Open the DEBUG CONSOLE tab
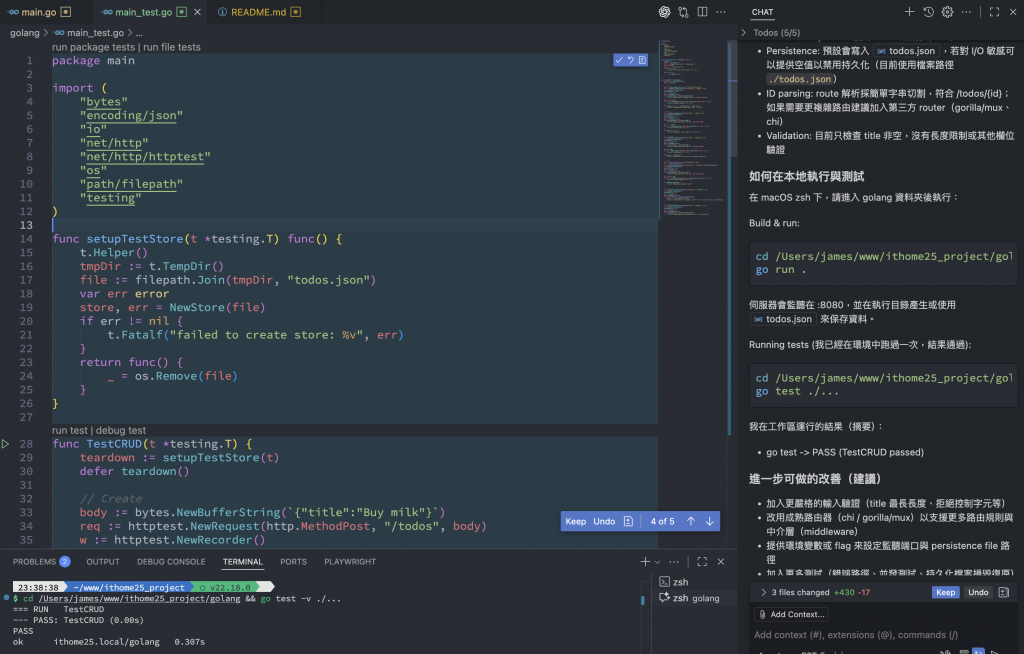 171,562
